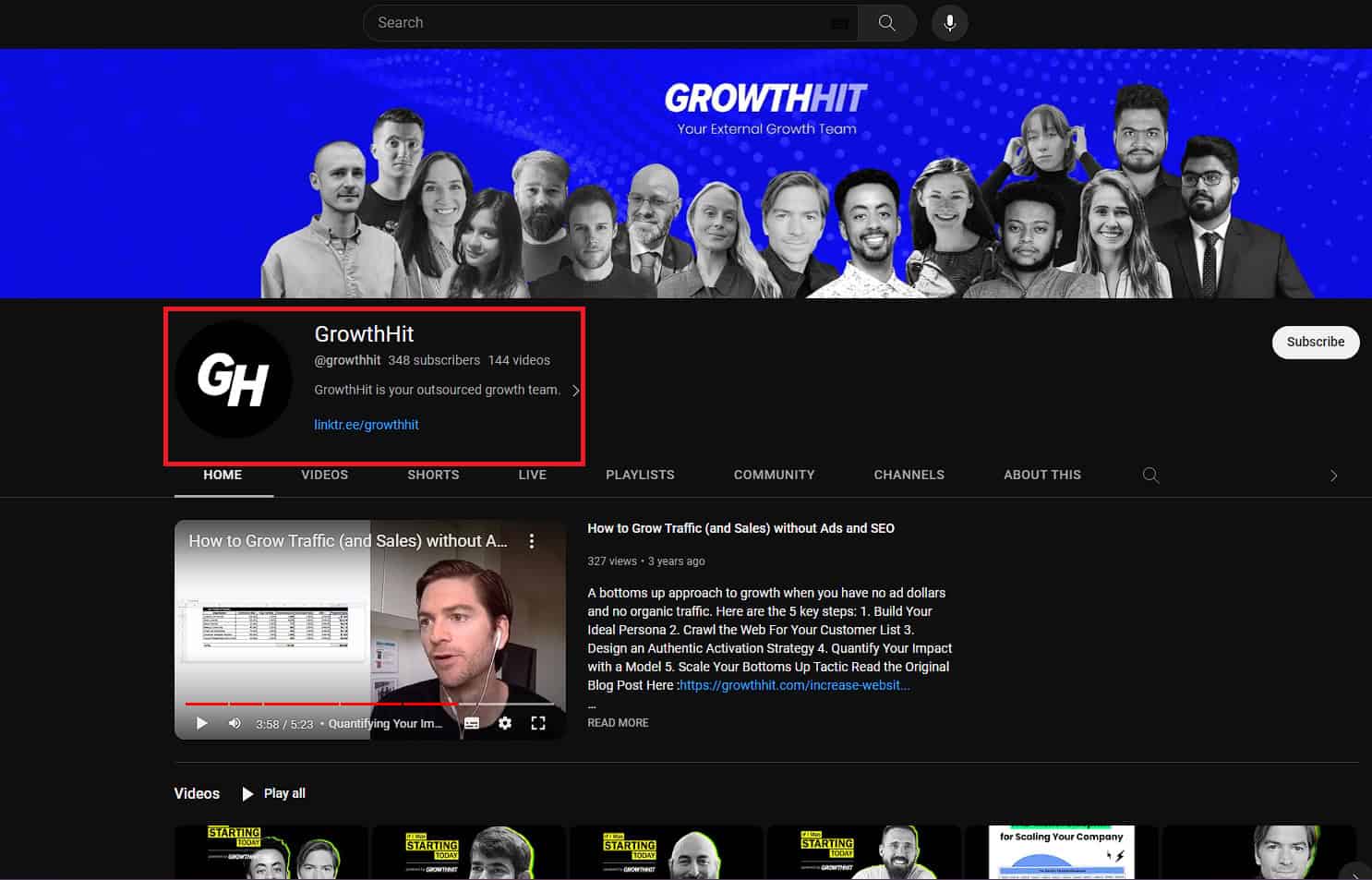This screenshot has height=880, width=1372.
Task: Open the COMMUNITY tab
Action: (774, 475)
